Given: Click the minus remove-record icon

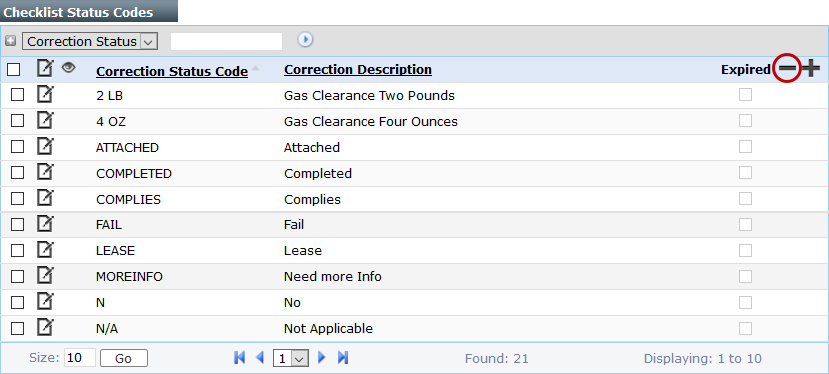Looking at the screenshot, I should (x=787, y=69).
